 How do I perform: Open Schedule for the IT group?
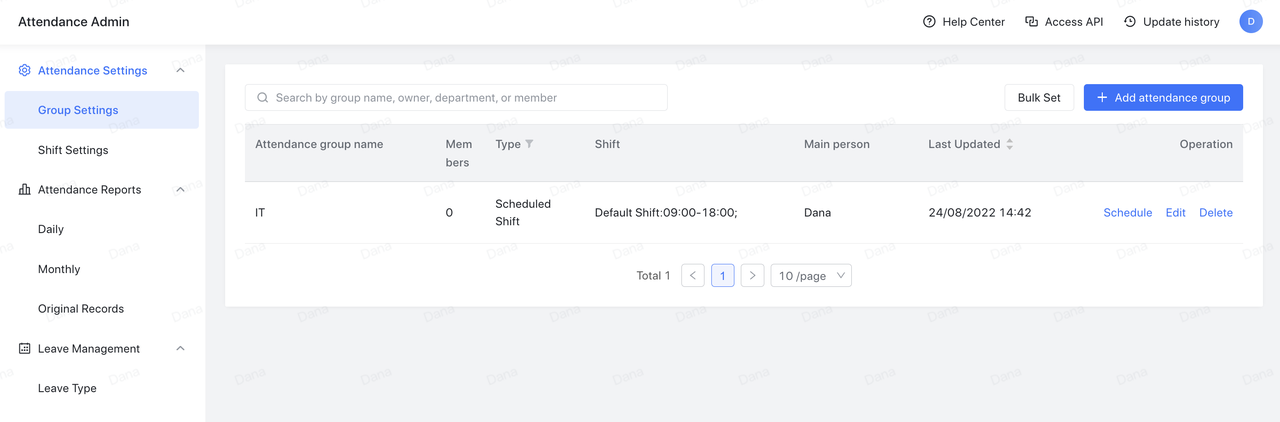point(1127,213)
